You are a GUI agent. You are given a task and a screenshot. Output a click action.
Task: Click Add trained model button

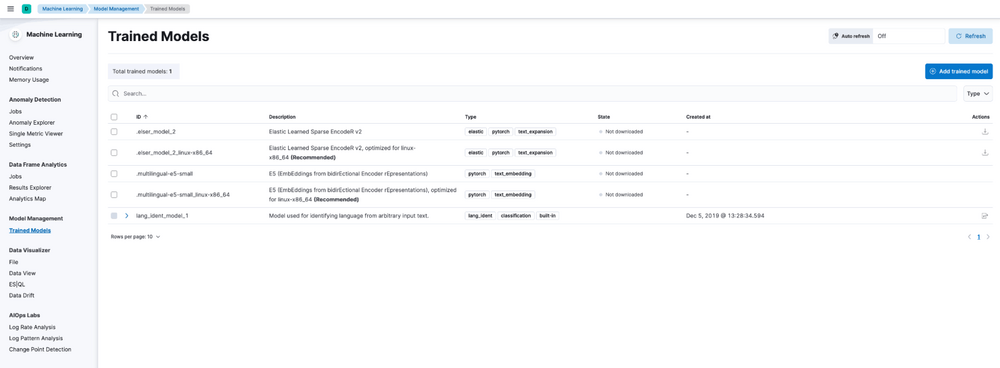(x=959, y=71)
